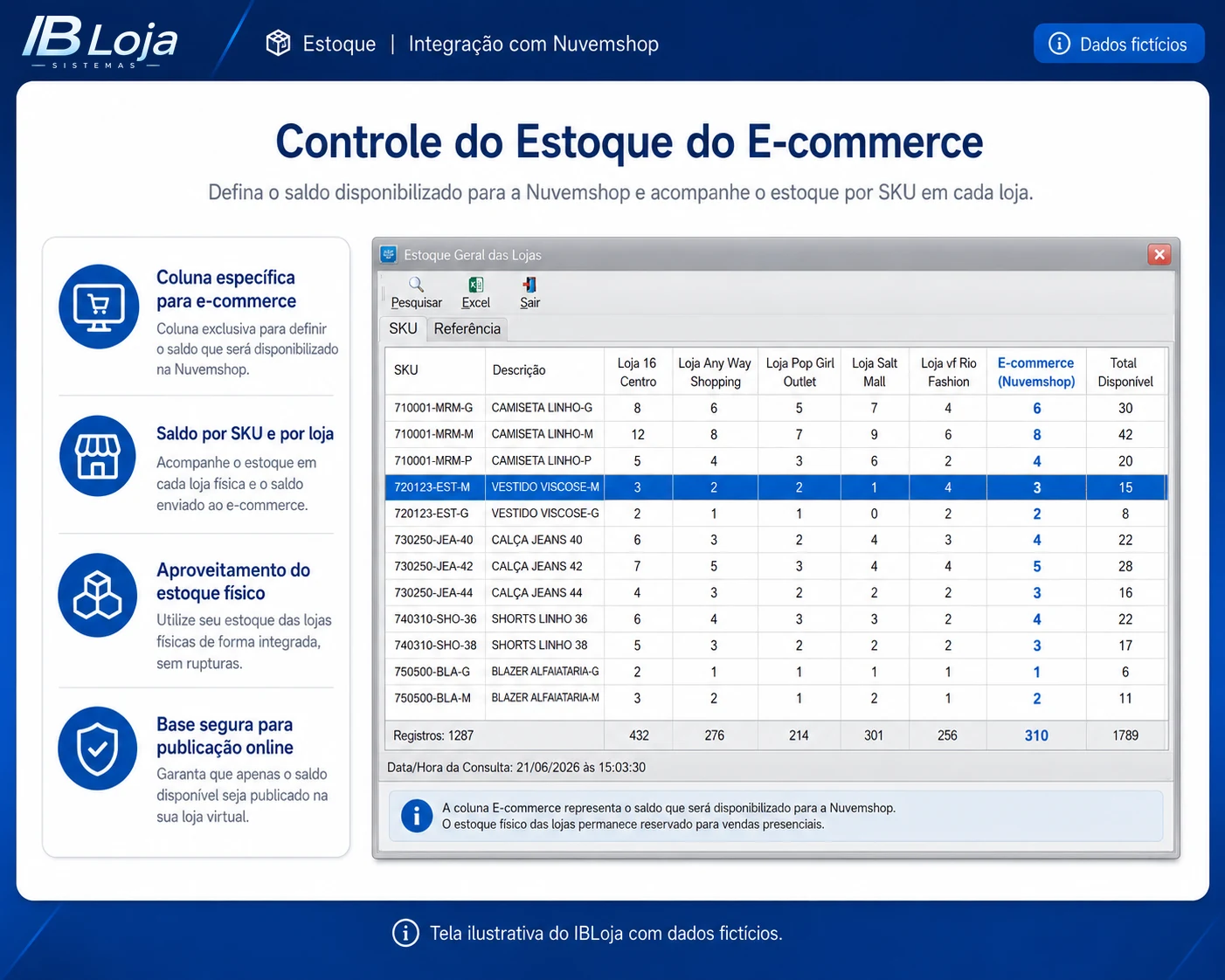Select row 740310-SHO-38
This screenshot has width=1225, height=980.
[776, 645]
